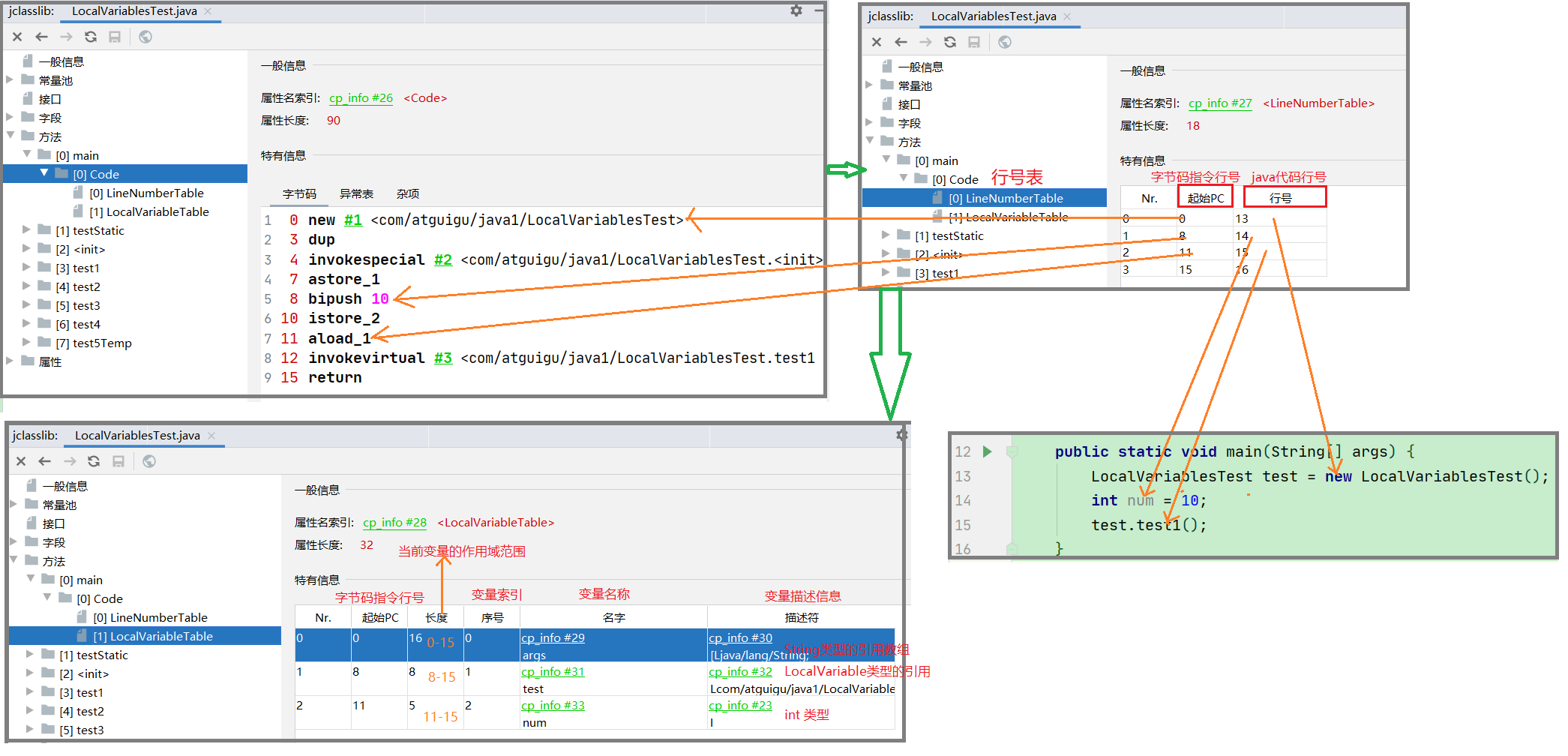1568x756 pixels.
Task: Select [0] LineNumberTable in top-left window tree
Action: (146, 193)
